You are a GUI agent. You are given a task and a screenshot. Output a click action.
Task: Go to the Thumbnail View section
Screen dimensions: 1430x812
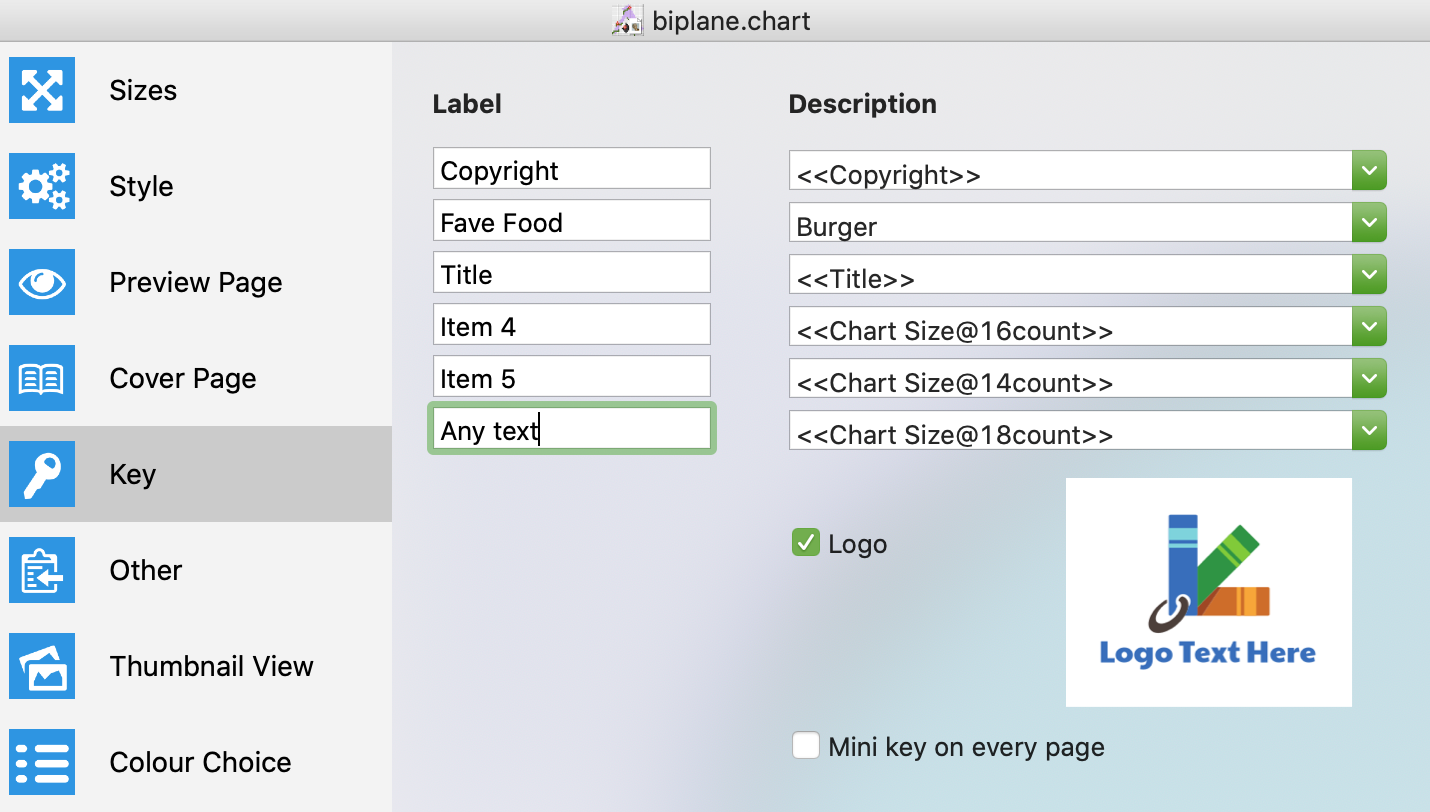click(211, 667)
